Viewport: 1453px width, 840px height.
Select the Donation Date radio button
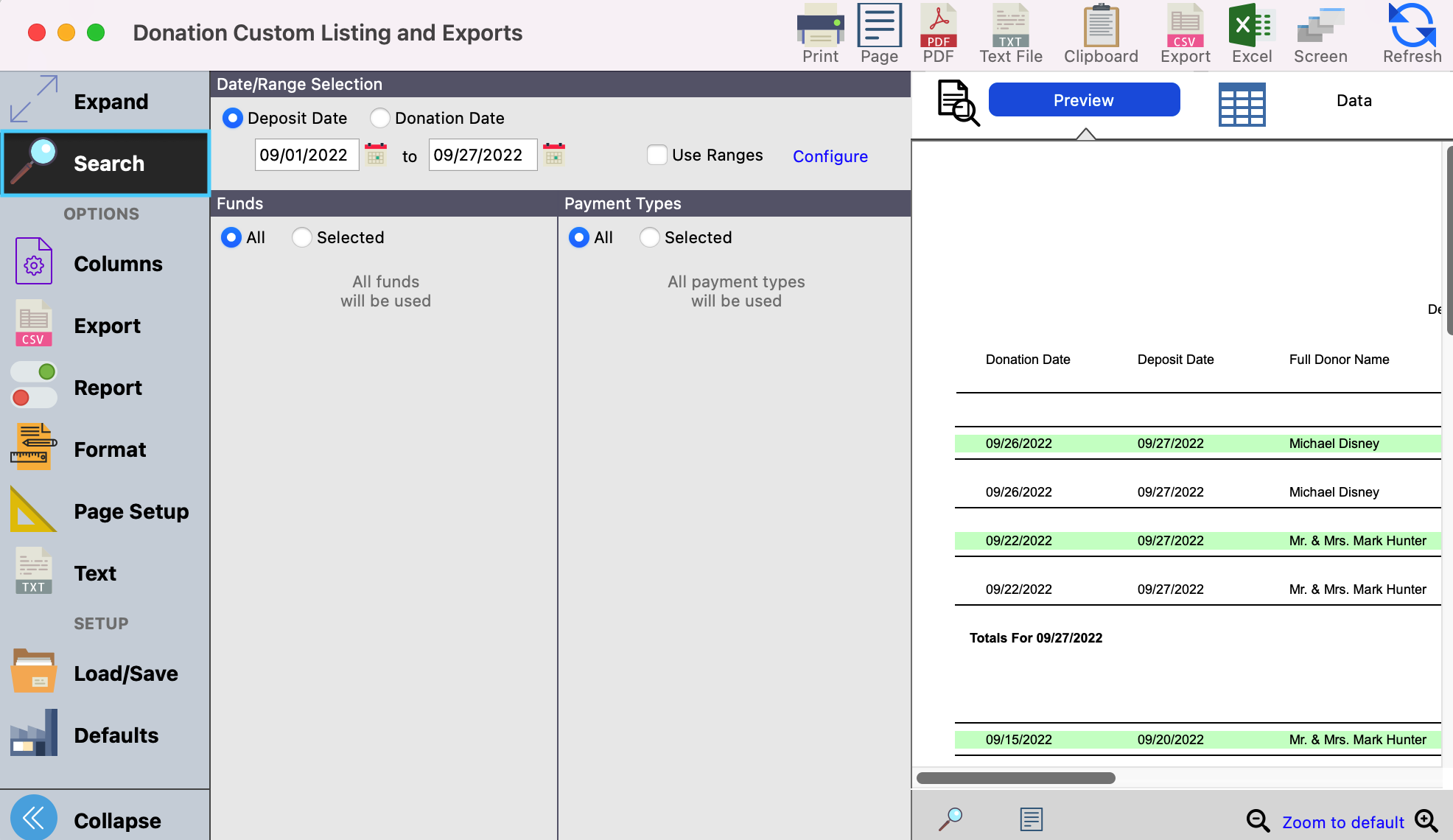coord(380,118)
